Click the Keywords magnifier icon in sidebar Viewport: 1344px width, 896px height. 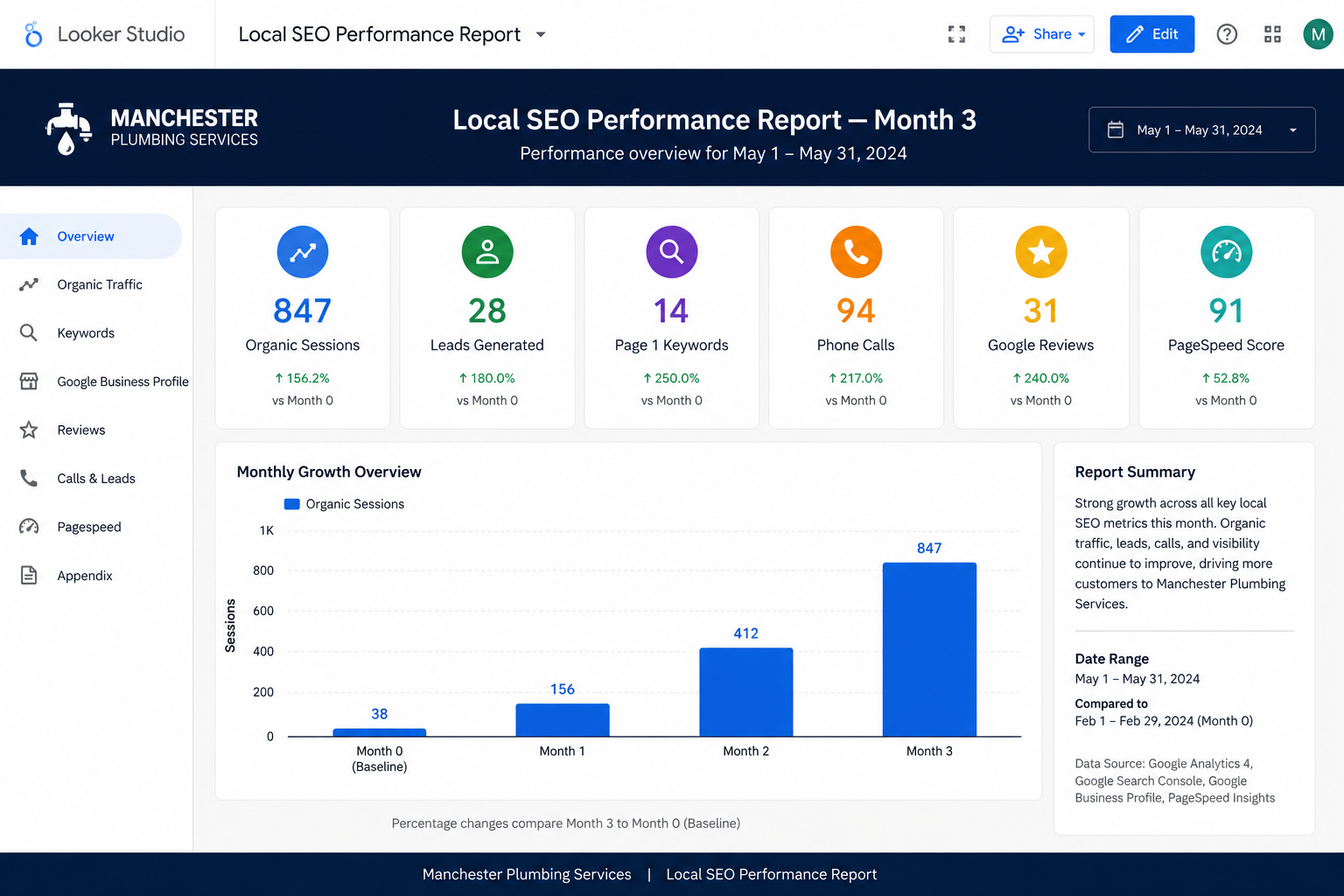(29, 332)
